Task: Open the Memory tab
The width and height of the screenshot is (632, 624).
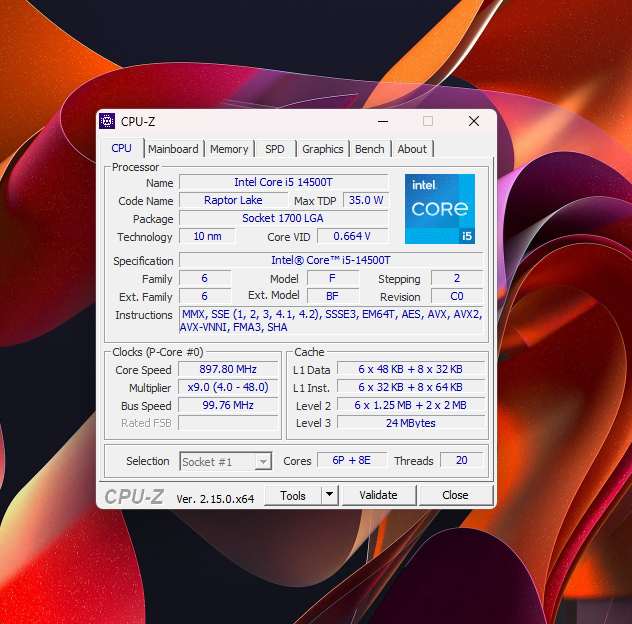Action: [229, 149]
